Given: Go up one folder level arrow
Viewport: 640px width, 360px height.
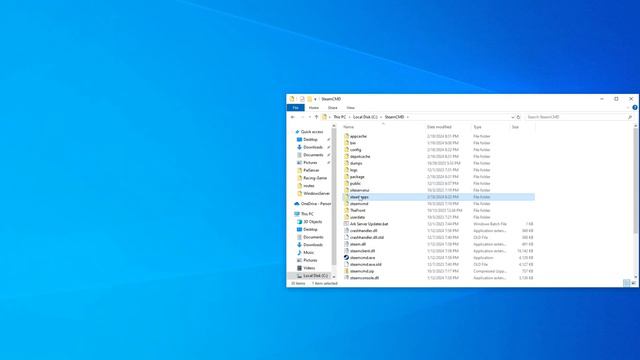Looking at the screenshot, I should [x=316, y=117].
